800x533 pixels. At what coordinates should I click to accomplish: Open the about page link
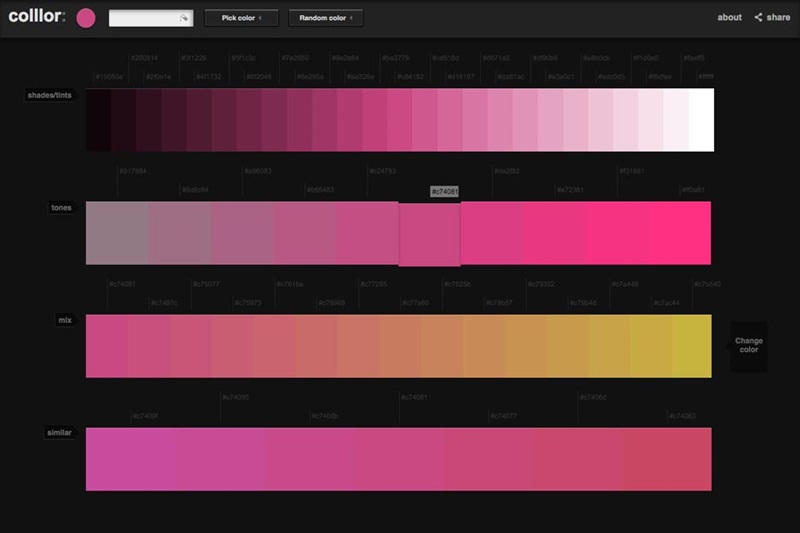click(x=729, y=18)
